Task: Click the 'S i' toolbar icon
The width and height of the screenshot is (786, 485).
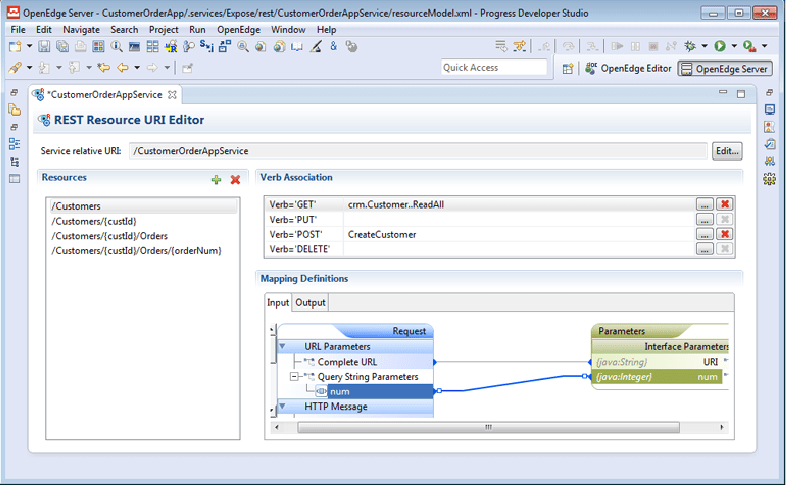Action: 207,47
